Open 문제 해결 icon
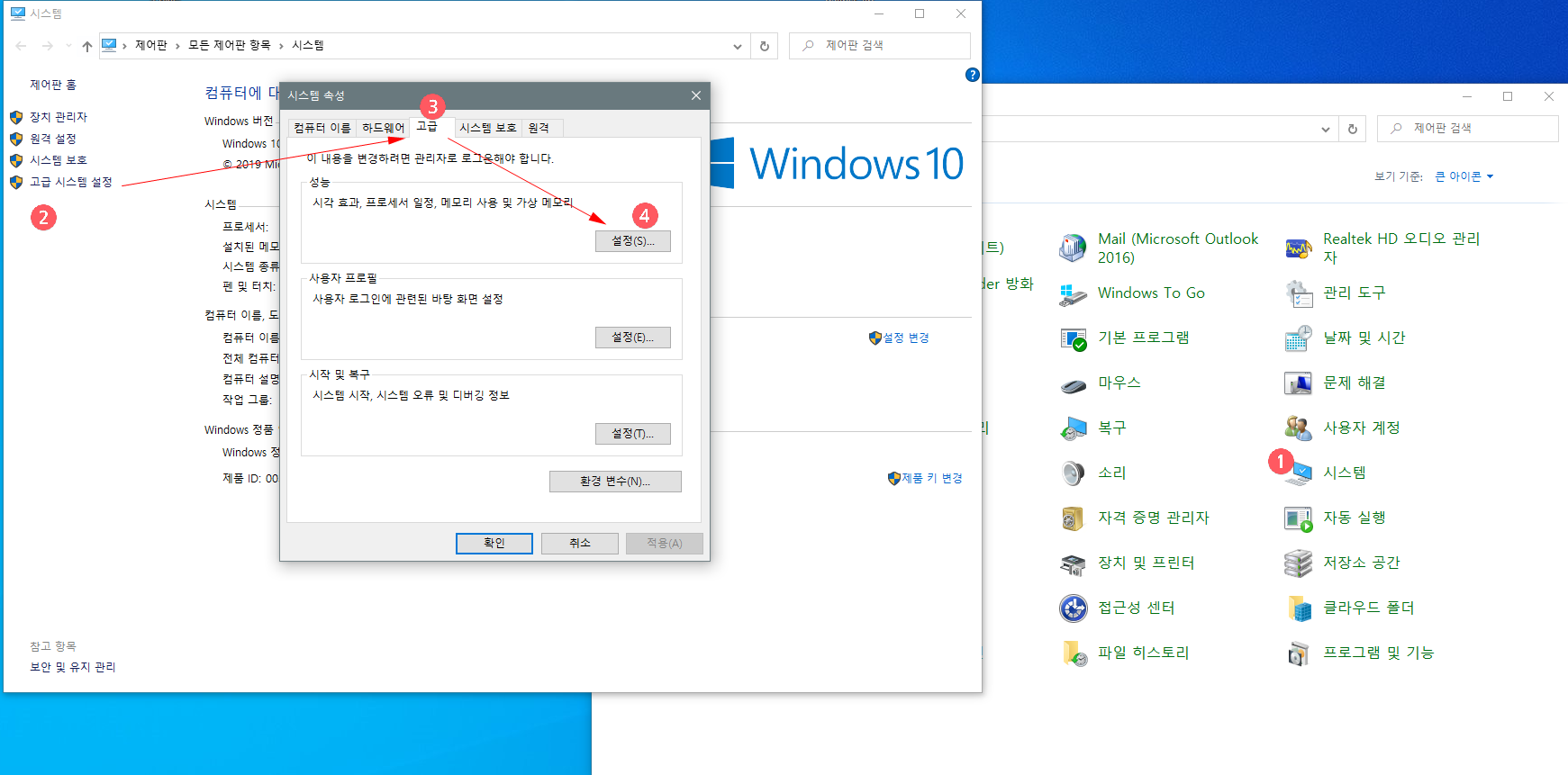 click(x=1298, y=383)
